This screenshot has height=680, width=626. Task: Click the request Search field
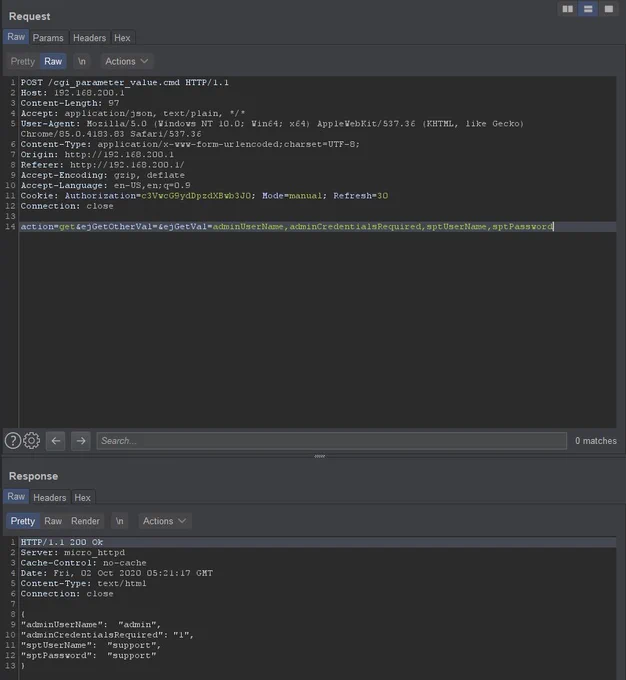(x=331, y=441)
